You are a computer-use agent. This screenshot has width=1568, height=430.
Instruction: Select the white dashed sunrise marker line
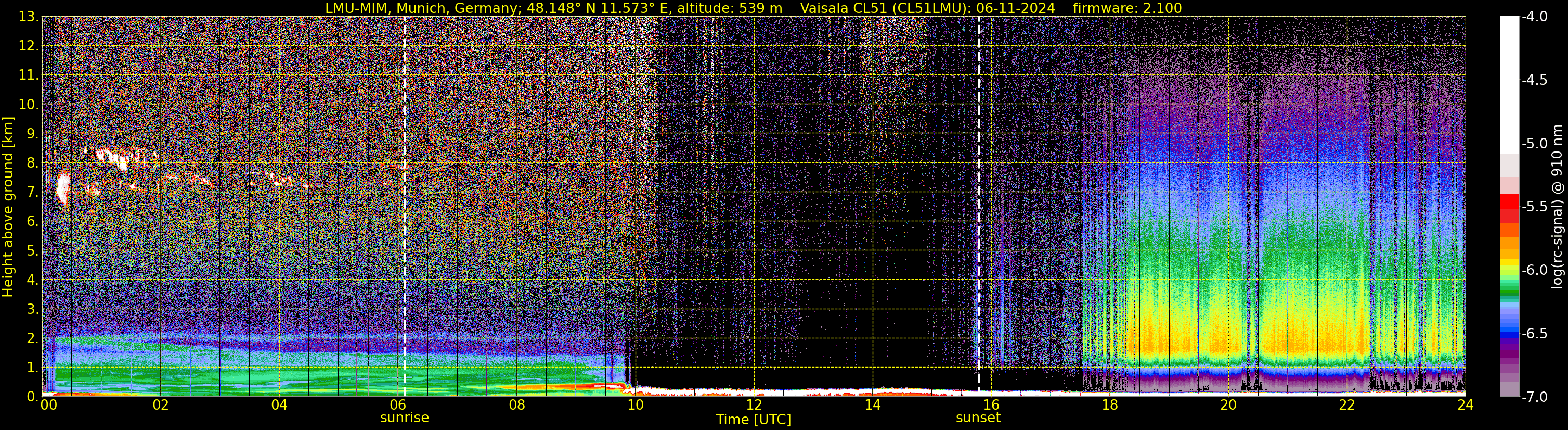point(405,206)
